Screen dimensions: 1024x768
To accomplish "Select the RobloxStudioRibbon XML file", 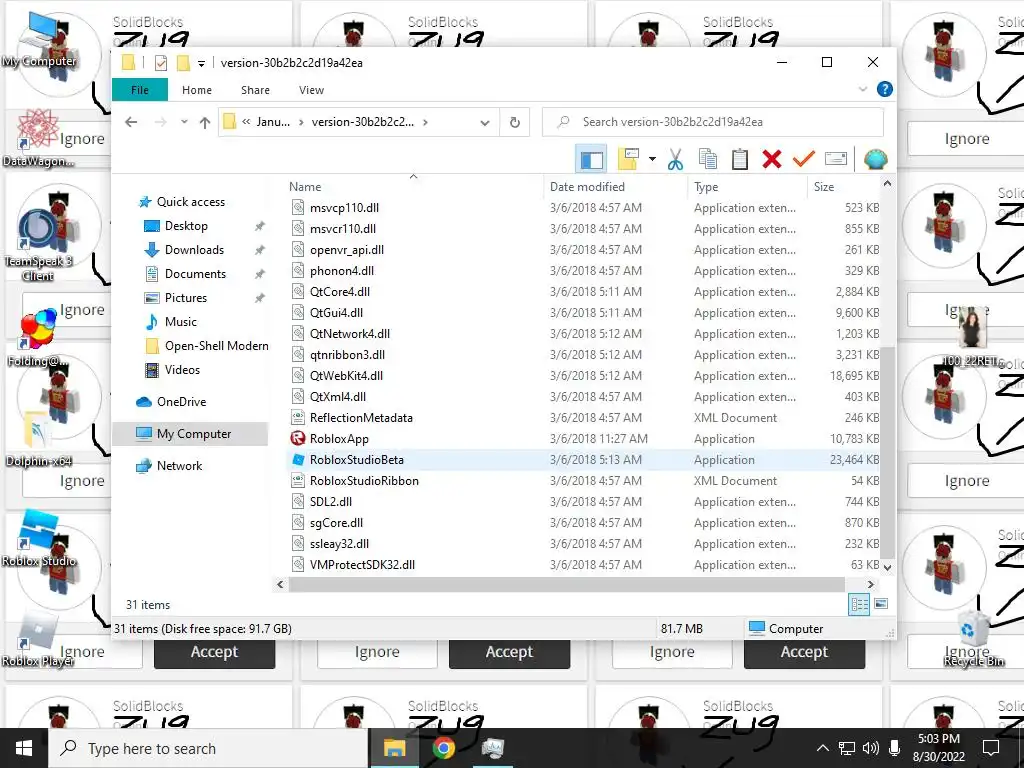I will 364,481.
